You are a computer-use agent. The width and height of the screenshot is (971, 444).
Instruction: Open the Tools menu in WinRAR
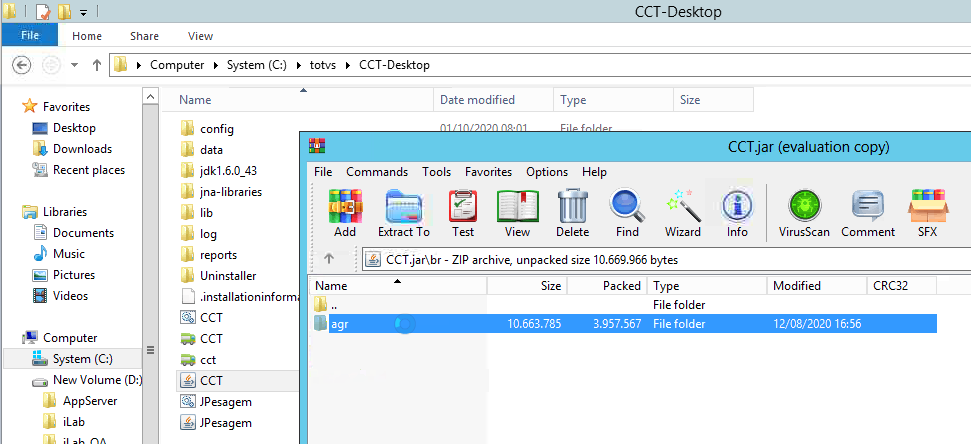(437, 172)
